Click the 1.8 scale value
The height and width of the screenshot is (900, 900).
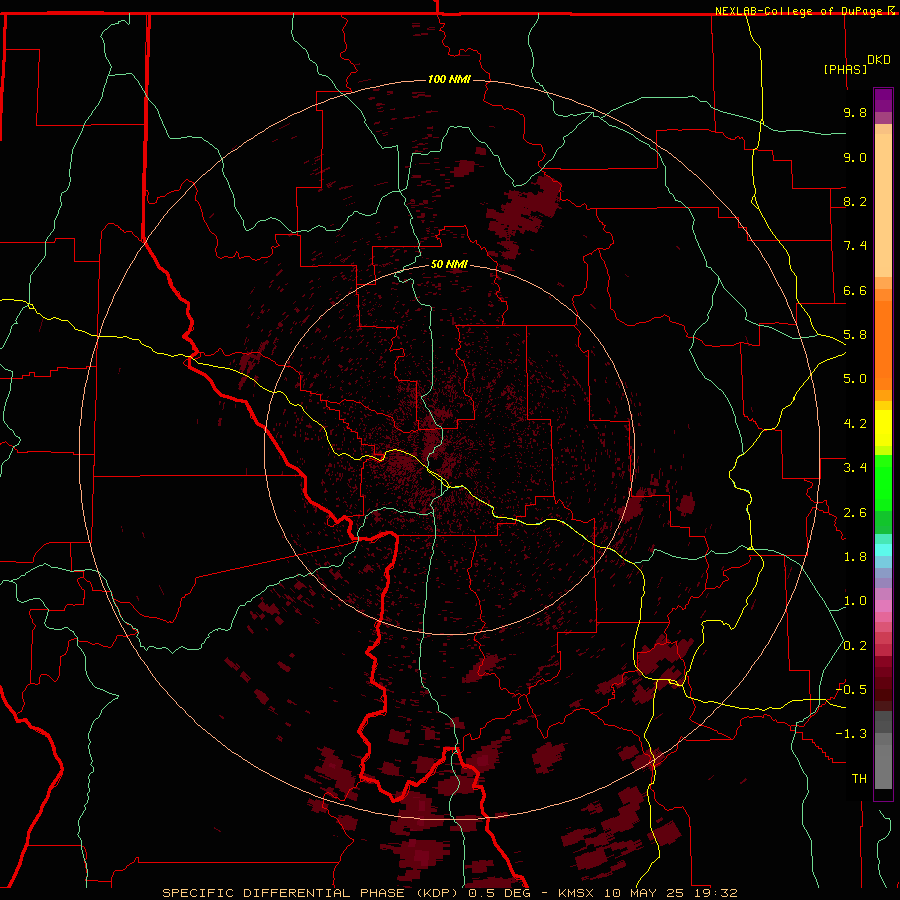pyautogui.click(x=855, y=557)
